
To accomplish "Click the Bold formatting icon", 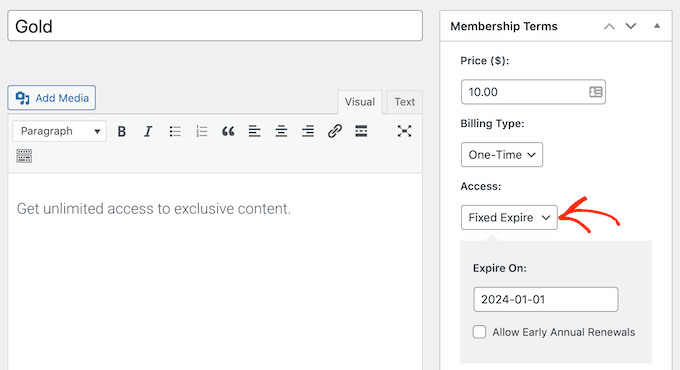I will coord(122,131).
